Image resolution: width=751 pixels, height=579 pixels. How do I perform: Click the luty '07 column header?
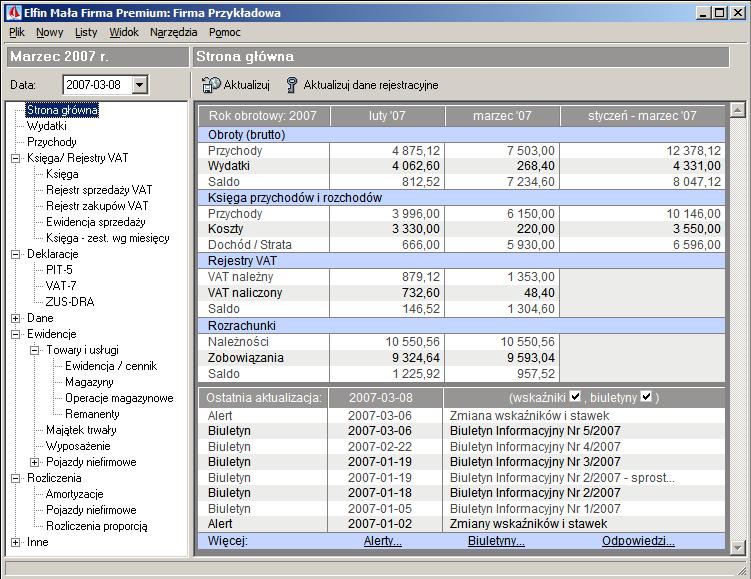click(387, 116)
